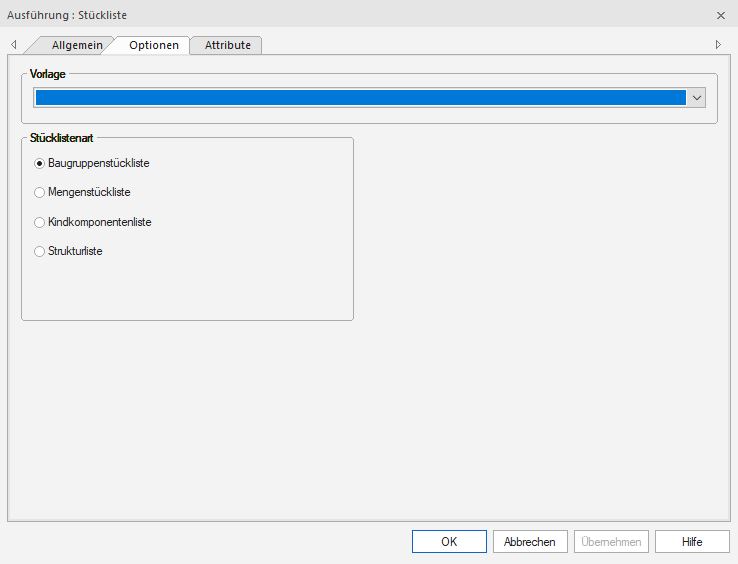
Task: Select the Optionen tab
Action: [x=153, y=45]
